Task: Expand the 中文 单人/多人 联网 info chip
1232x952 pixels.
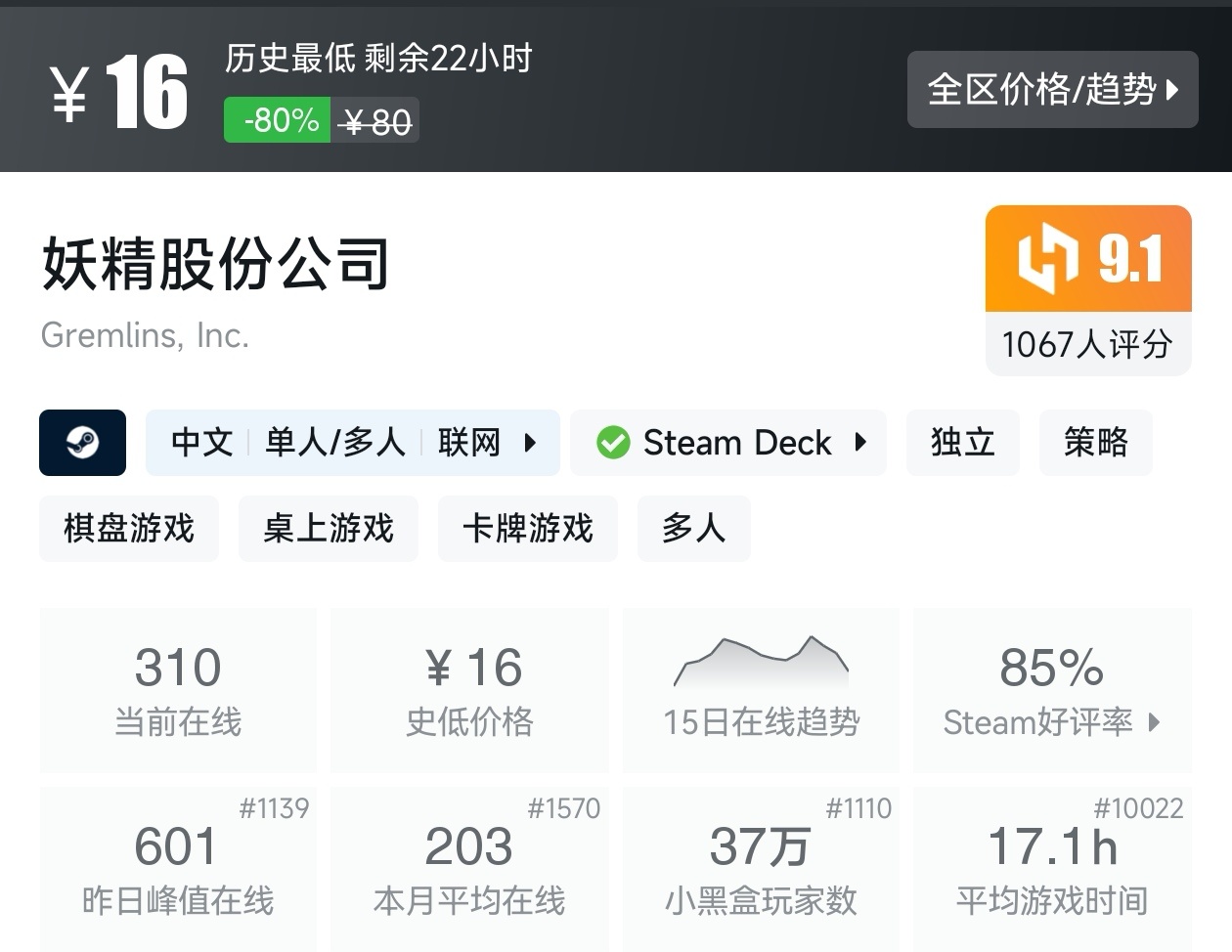Action: (352, 443)
